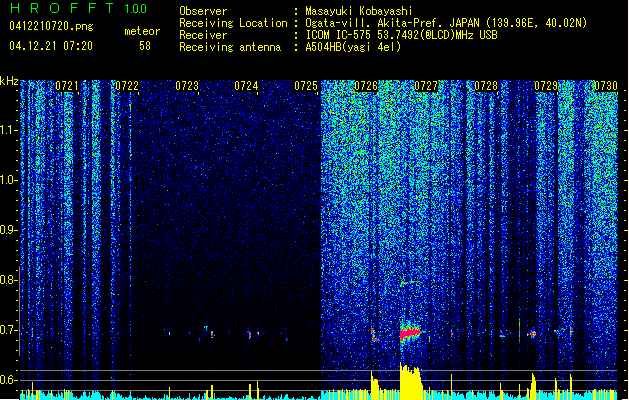
Task: Click the Receiving Location label
Action: [x=233, y=23]
